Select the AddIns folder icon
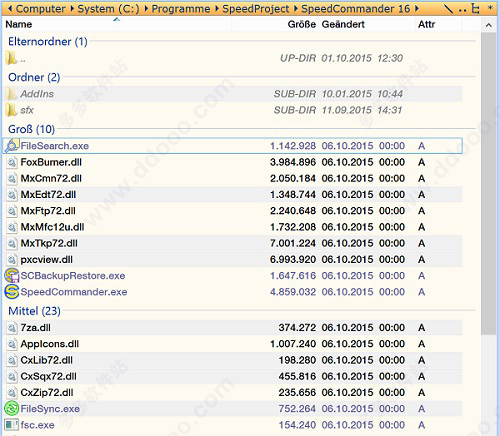The image size is (500, 436). 11,94
